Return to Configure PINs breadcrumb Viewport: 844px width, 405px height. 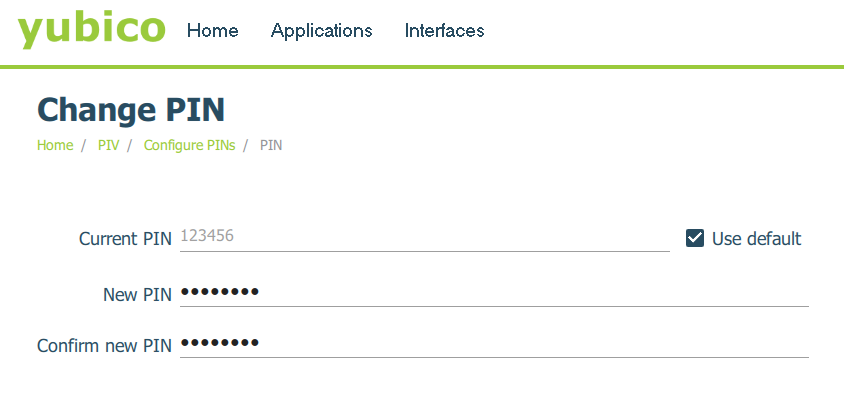(x=189, y=145)
